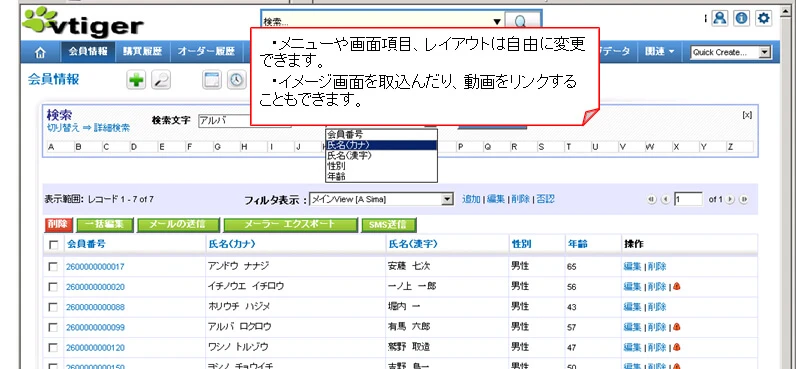Screen dimensions: 796x369
Task: Click the SMS送信 button
Action: point(388,224)
